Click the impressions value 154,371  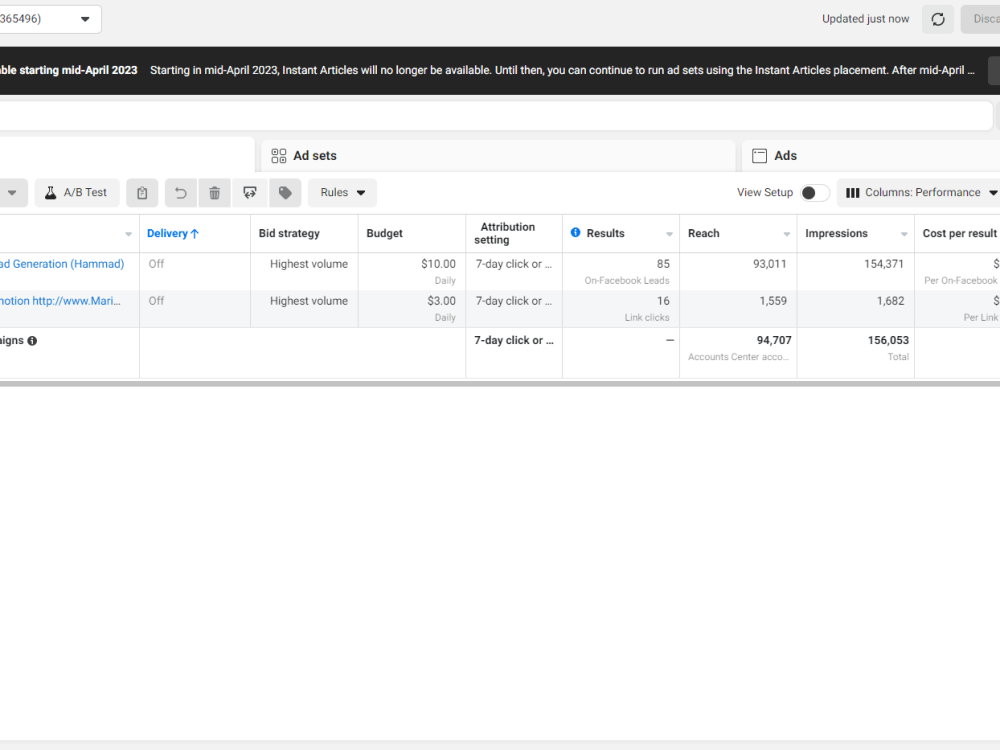pyautogui.click(x=884, y=264)
